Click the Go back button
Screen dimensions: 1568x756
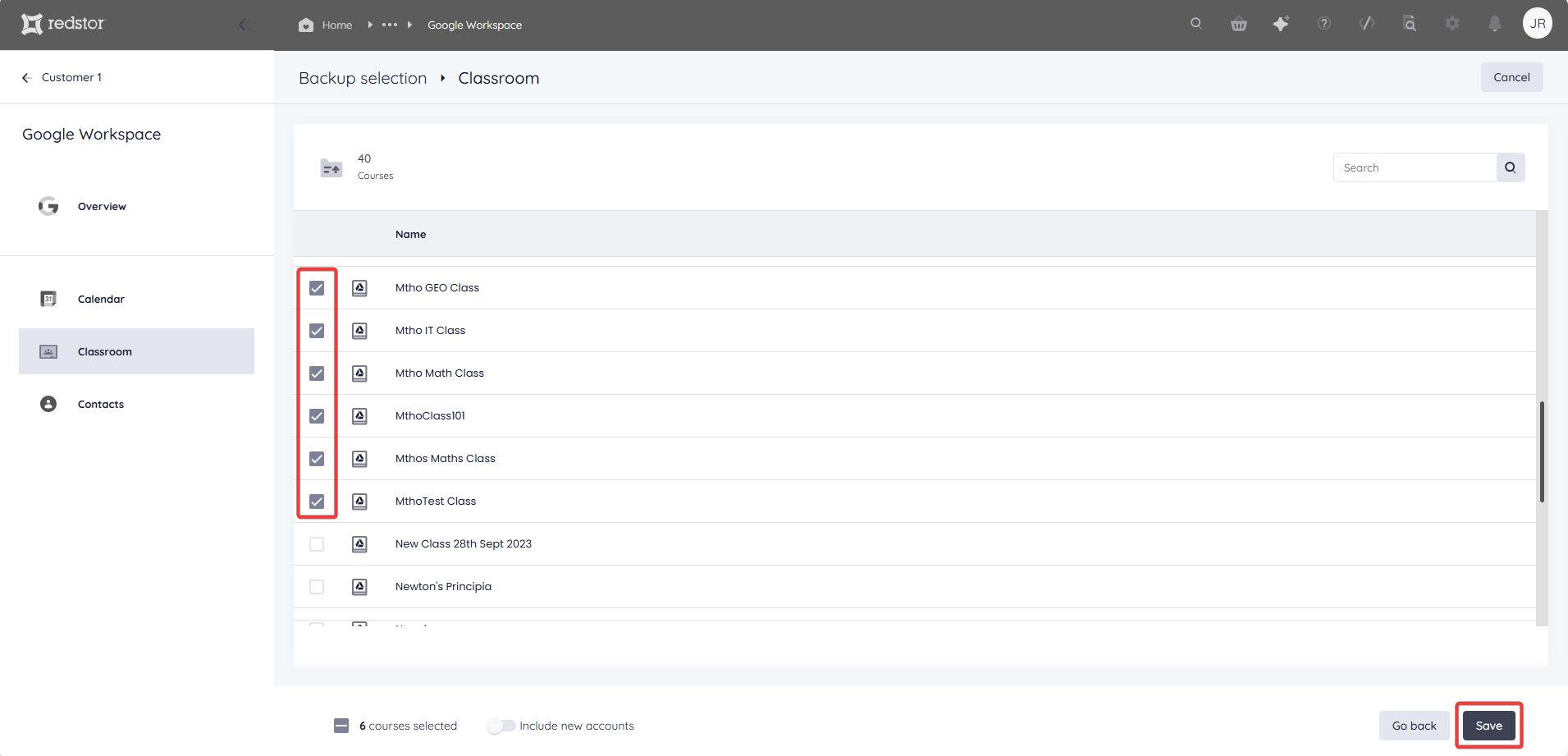click(x=1414, y=726)
